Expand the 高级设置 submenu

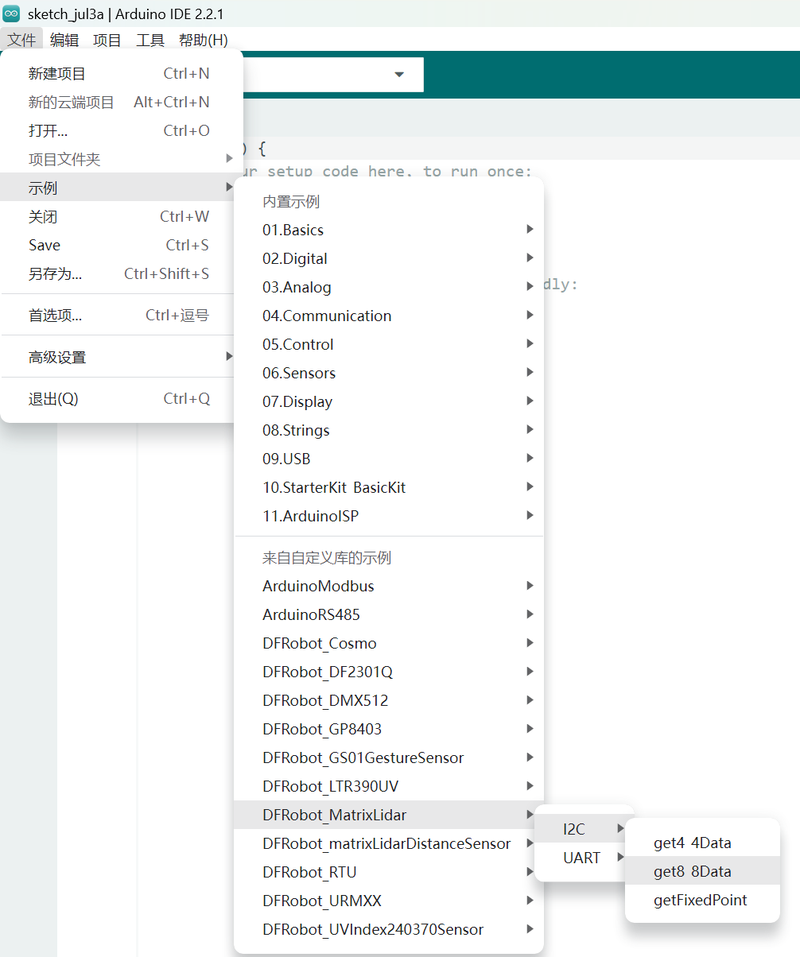click(x=57, y=357)
